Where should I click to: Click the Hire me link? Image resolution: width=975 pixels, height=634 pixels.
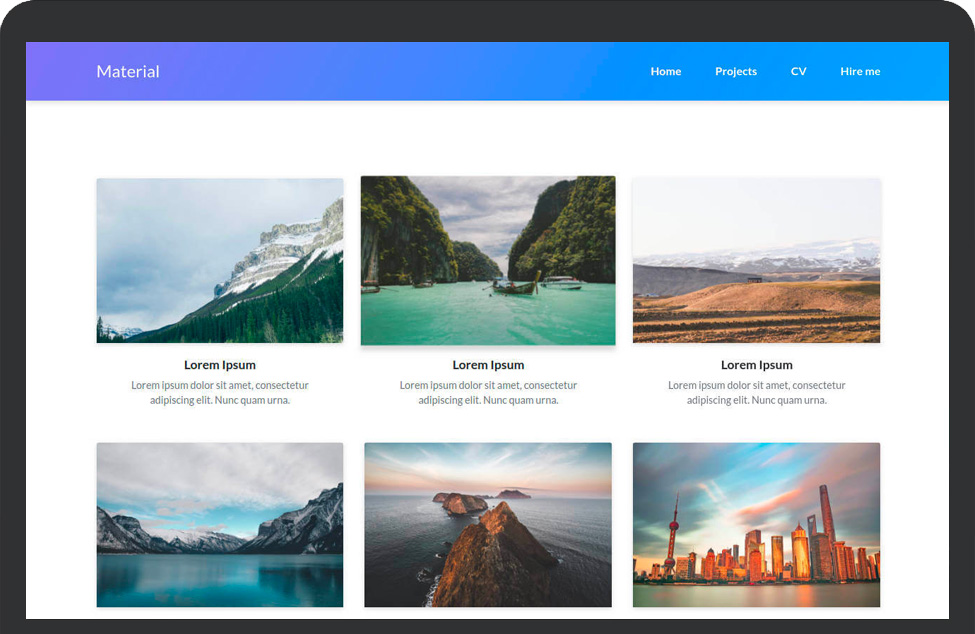pyautogui.click(x=860, y=71)
